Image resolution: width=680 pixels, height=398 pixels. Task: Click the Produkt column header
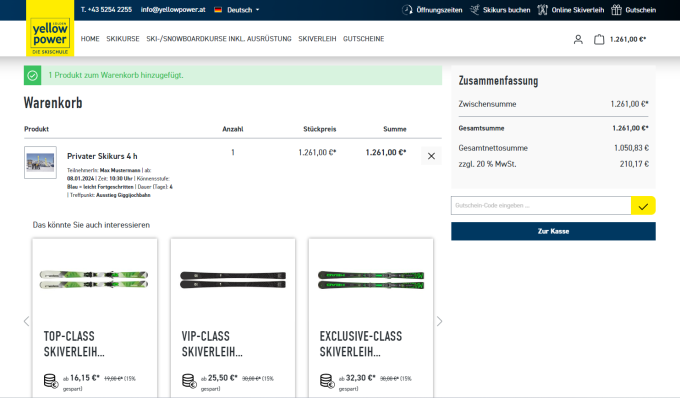tap(36, 129)
